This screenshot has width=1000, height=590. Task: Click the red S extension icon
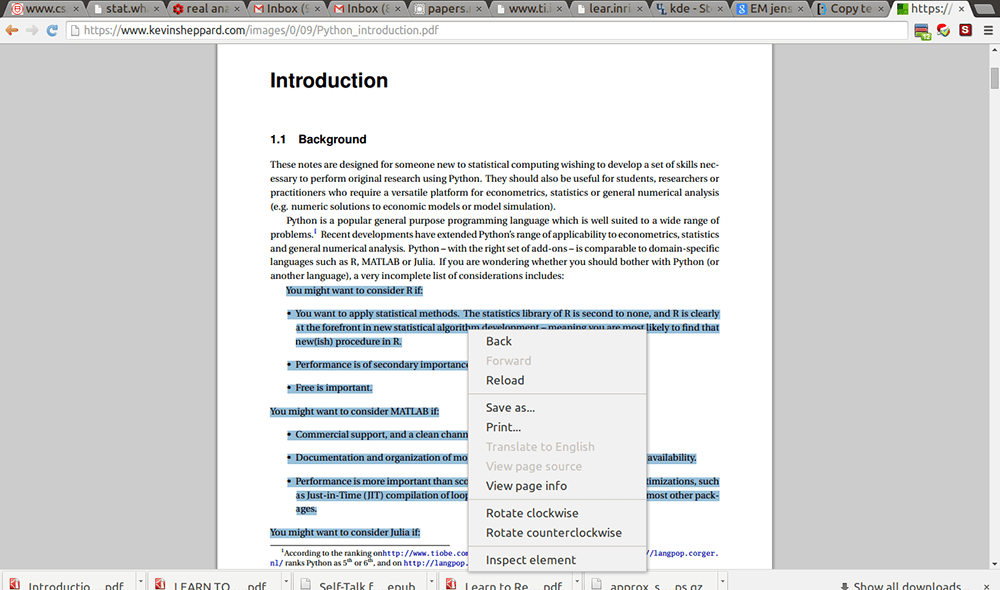point(965,30)
